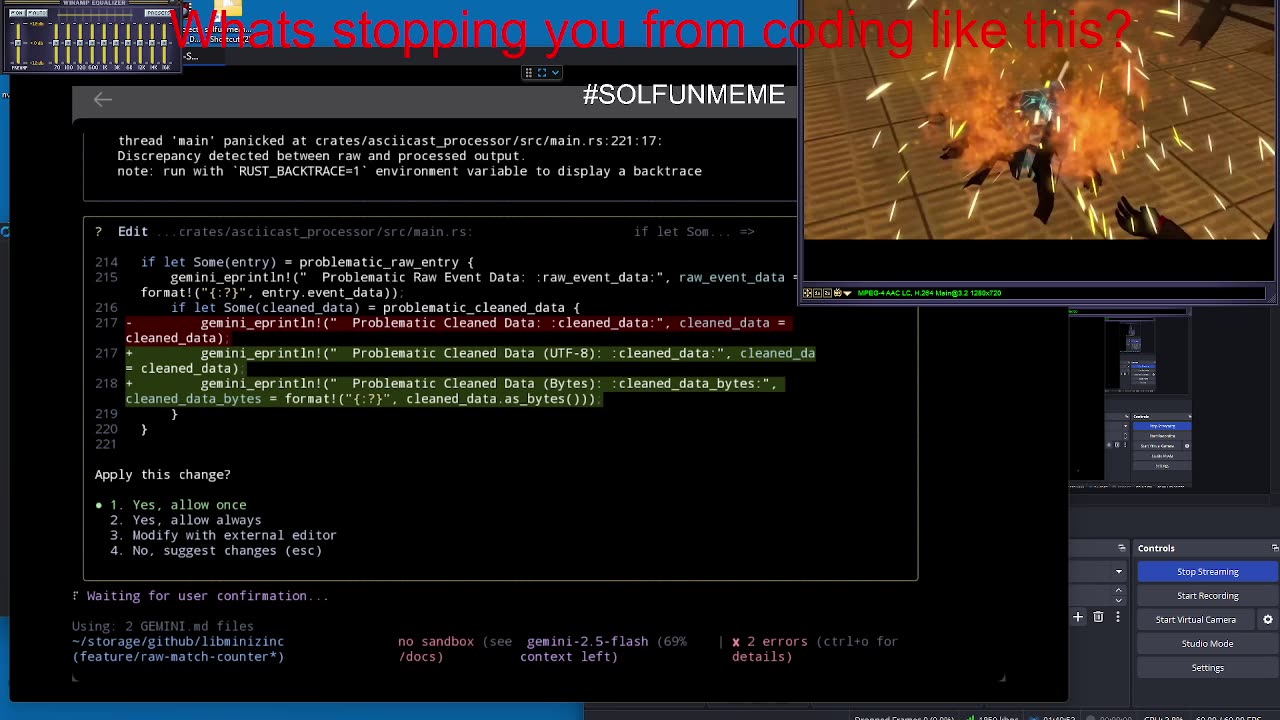Adjust the 70 Hz equalizer slider
This screenshot has width=1280, height=720.
56,43
